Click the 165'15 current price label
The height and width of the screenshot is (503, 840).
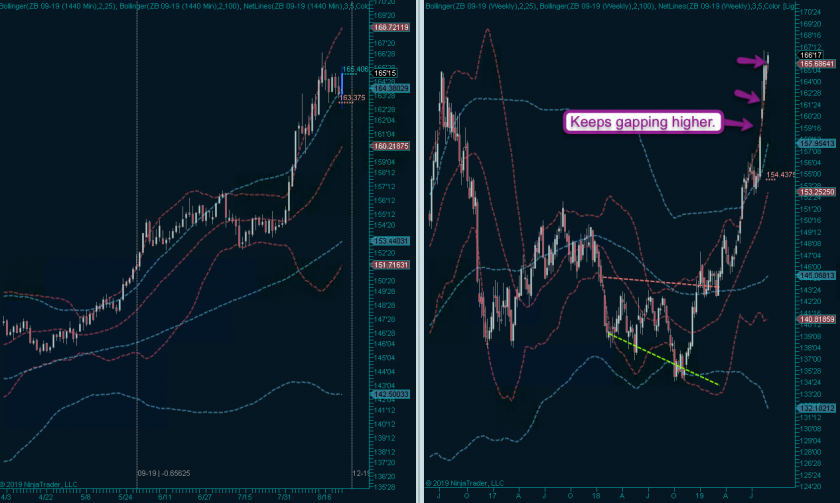[385, 73]
